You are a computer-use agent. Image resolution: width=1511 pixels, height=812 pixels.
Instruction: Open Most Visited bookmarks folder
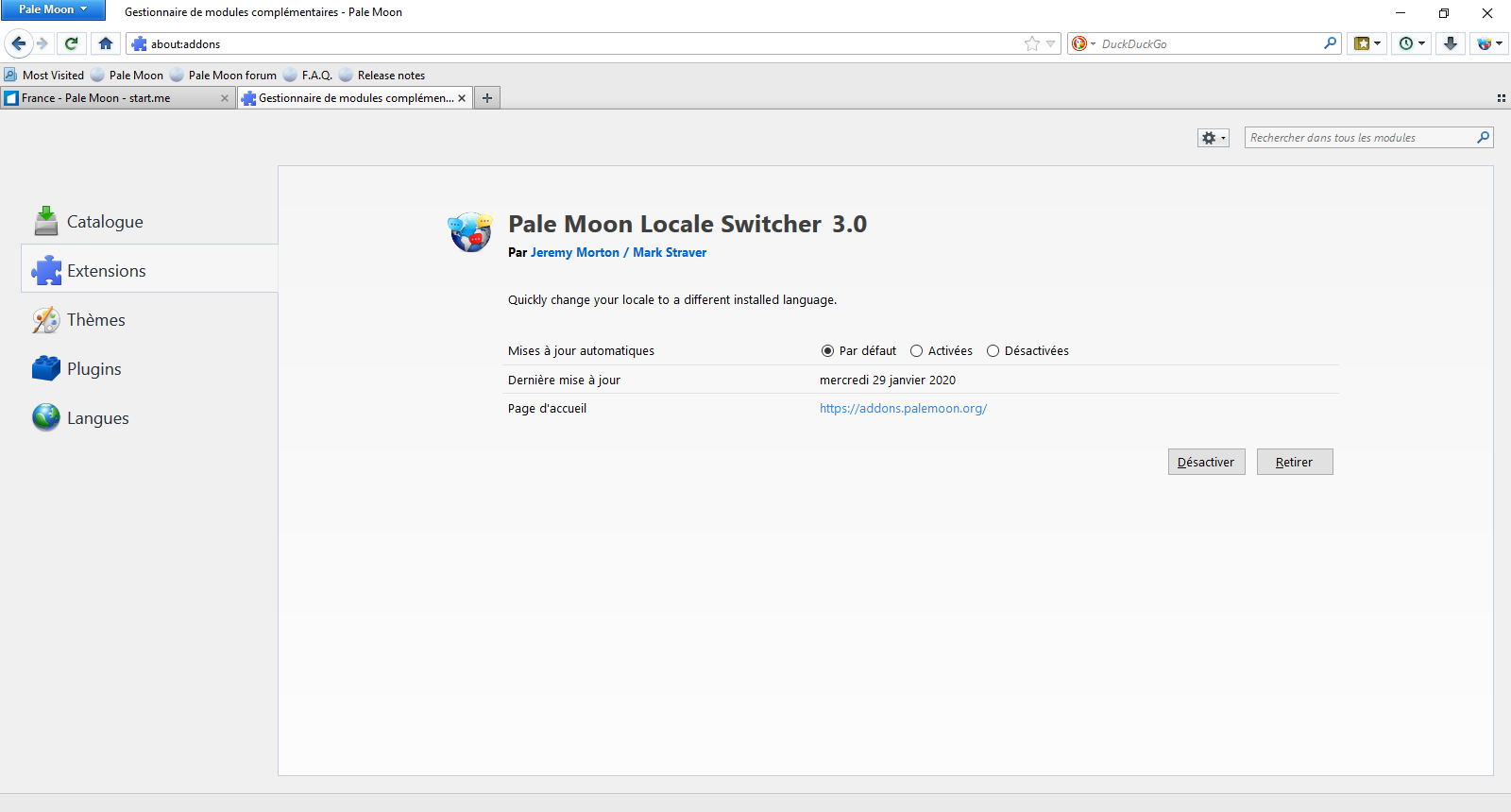pyautogui.click(x=43, y=75)
